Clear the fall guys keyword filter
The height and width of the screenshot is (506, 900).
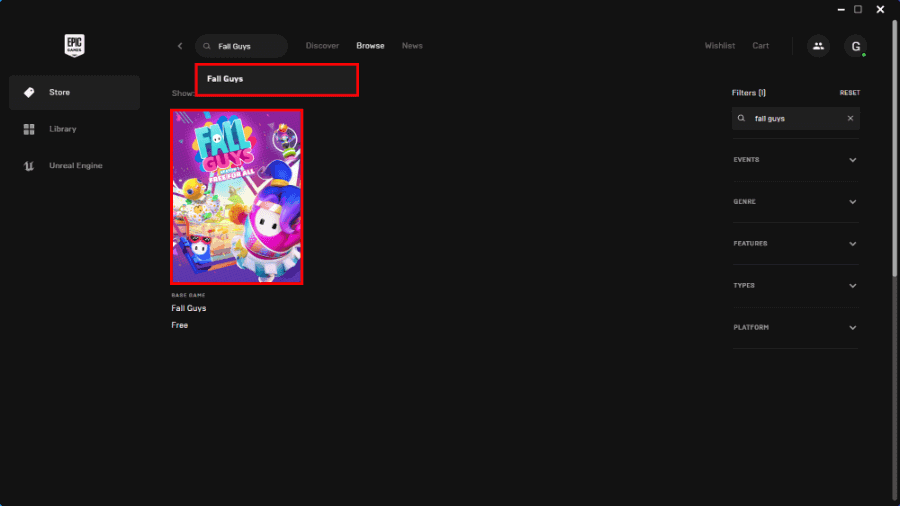(x=850, y=119)
